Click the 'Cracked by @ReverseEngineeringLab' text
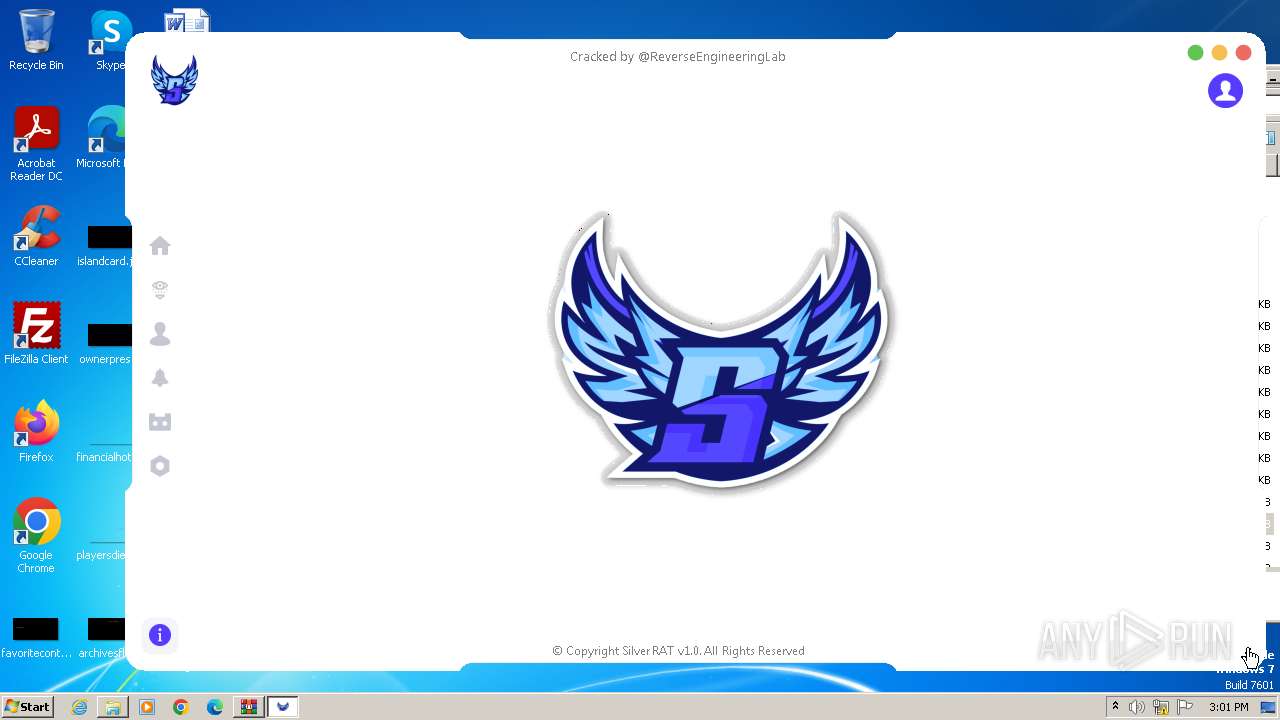 [x=678, y=57]
